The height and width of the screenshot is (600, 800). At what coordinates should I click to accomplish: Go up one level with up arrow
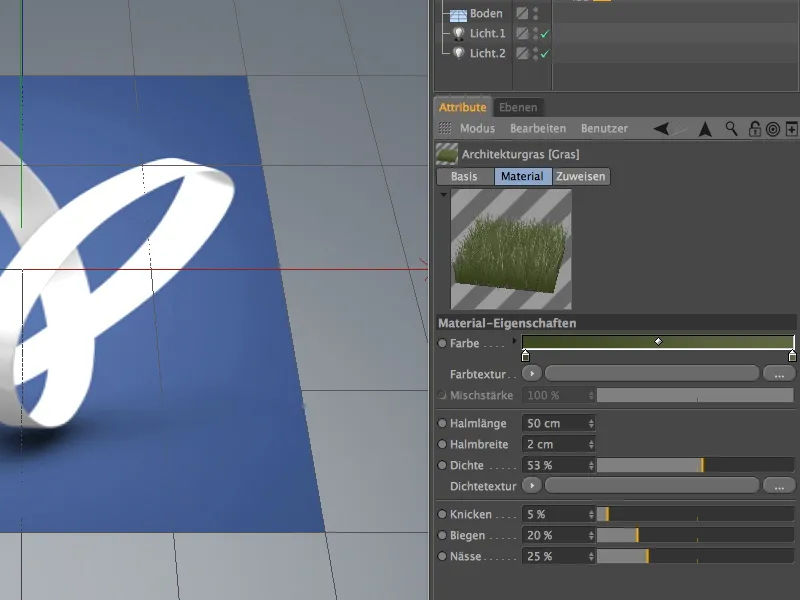[705, 129]
